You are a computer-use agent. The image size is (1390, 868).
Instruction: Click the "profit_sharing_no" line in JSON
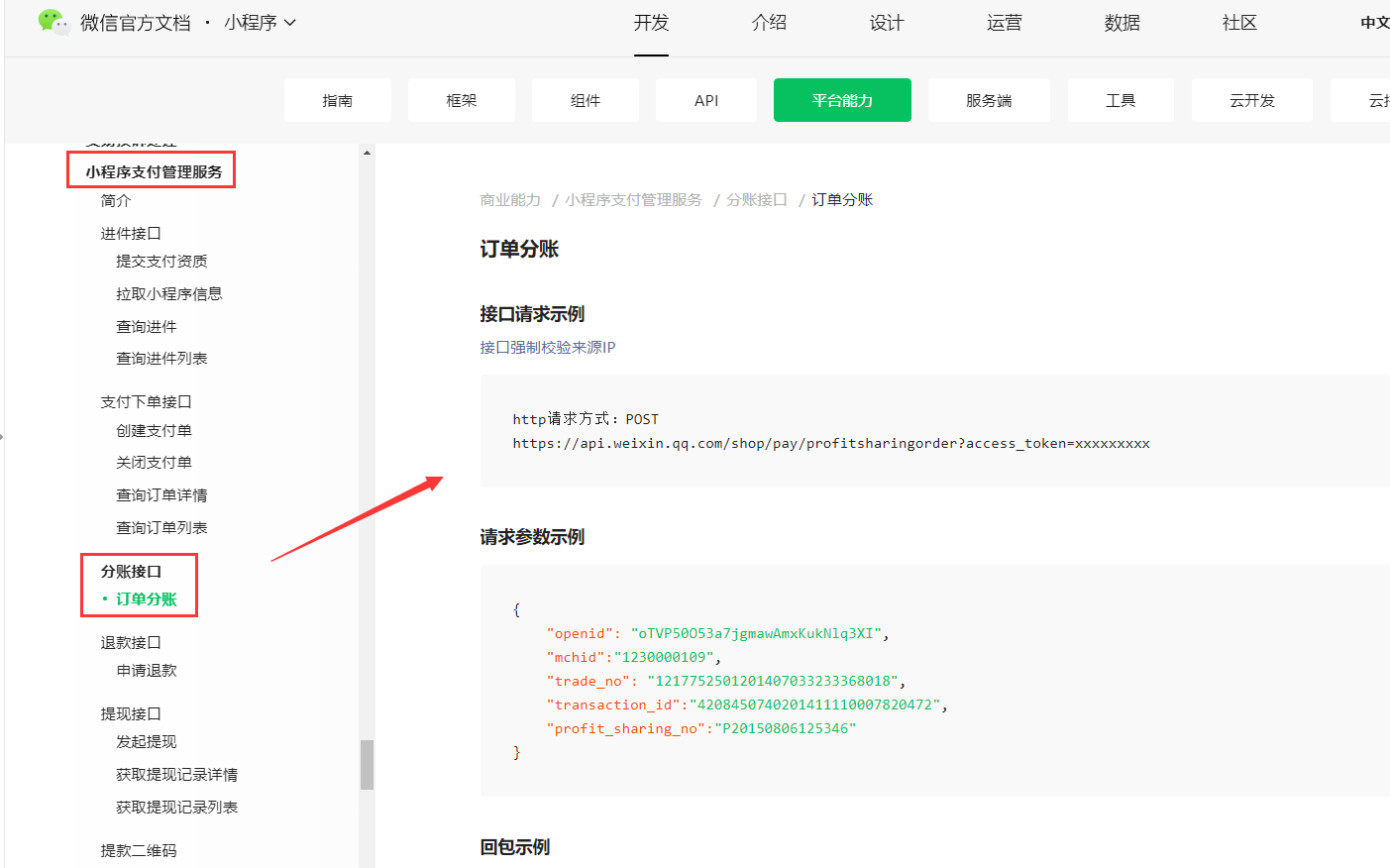tap(701, 728)
